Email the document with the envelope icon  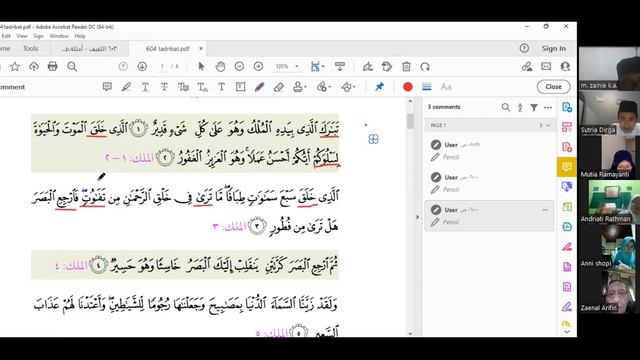coord(546,67)
